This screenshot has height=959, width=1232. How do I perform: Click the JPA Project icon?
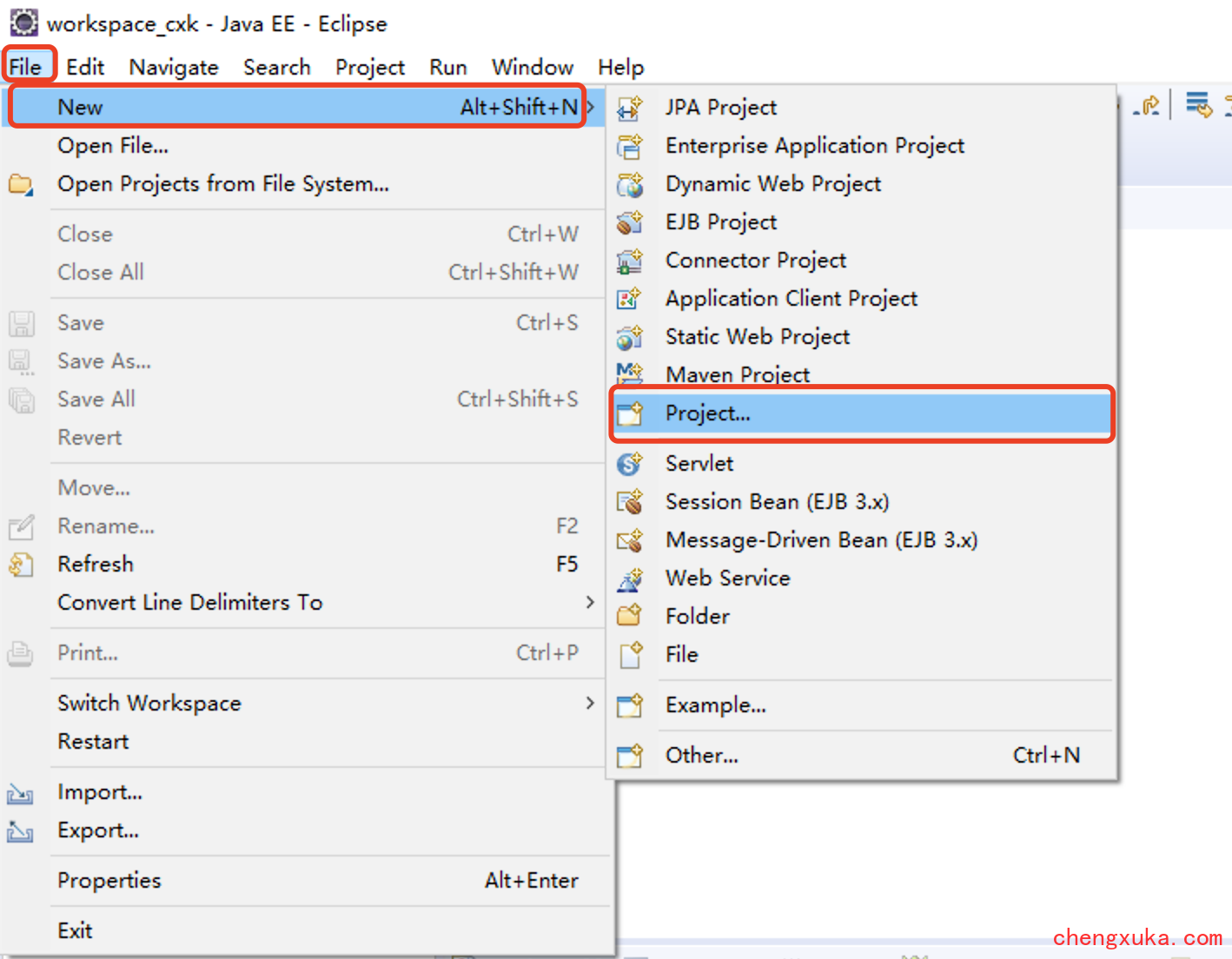[630, 108]
